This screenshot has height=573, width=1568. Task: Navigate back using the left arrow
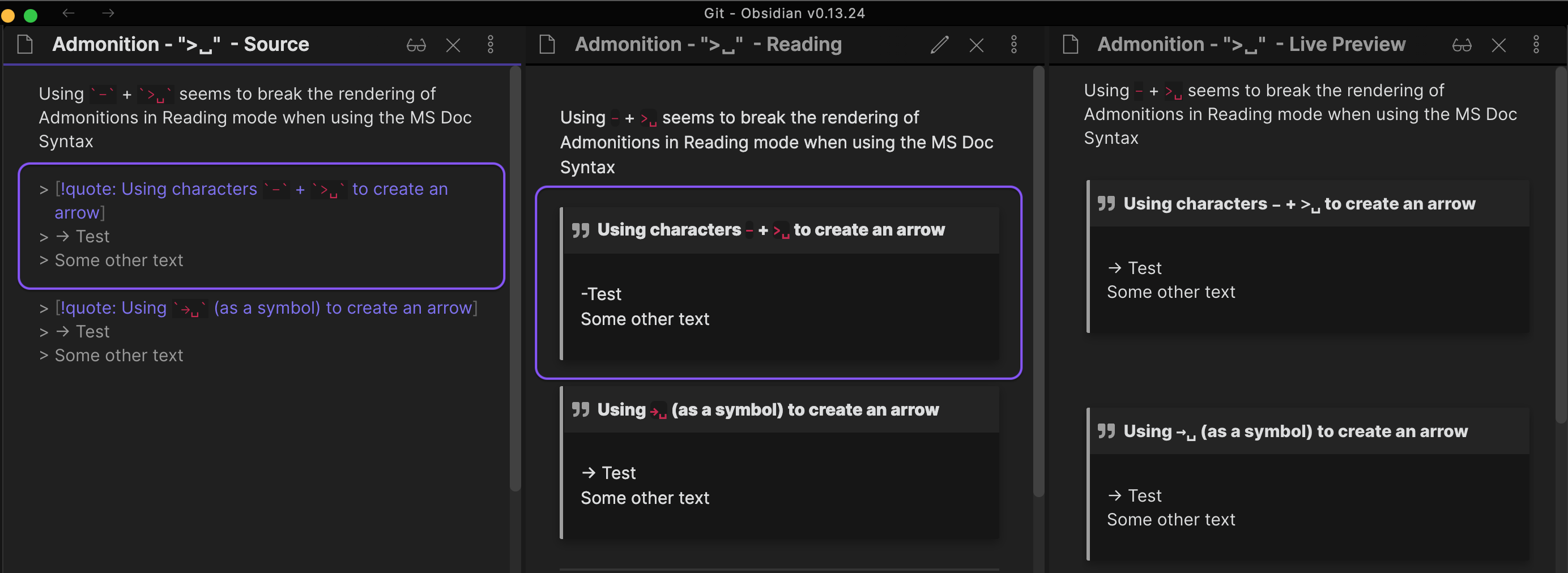click(68, 13)
